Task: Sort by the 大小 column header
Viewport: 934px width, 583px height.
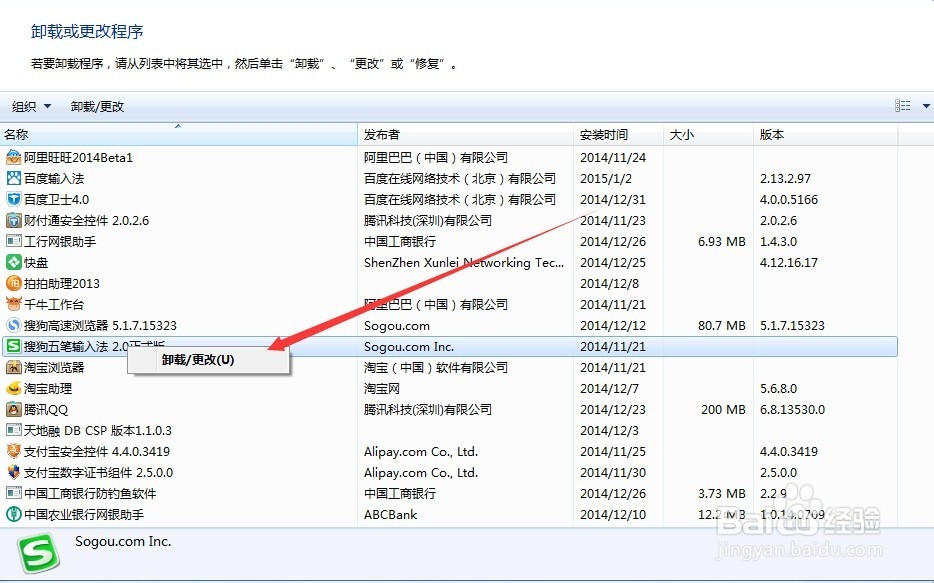Action: pyautogui.click(x=708, y=135)
